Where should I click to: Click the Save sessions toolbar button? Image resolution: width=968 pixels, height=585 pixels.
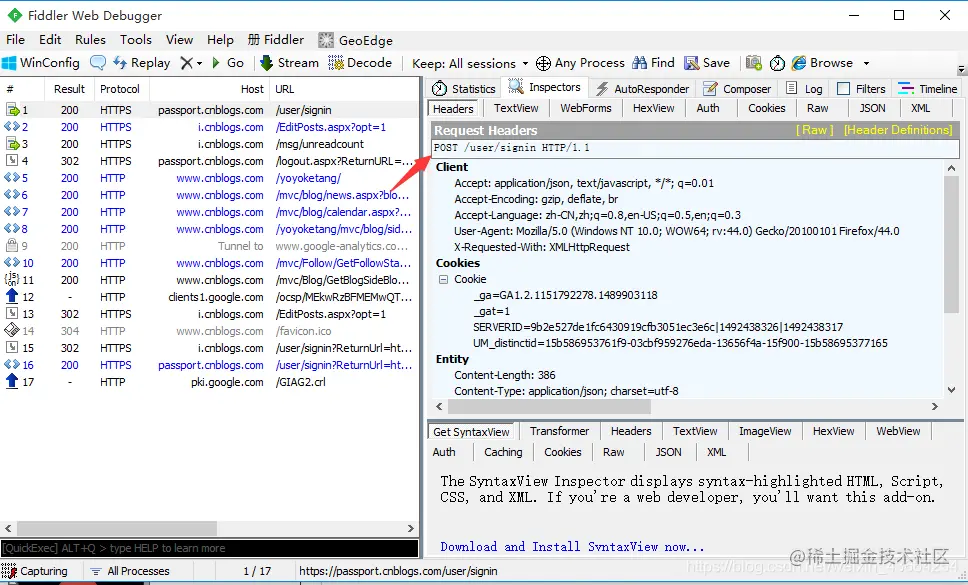[x=707, y=63]
